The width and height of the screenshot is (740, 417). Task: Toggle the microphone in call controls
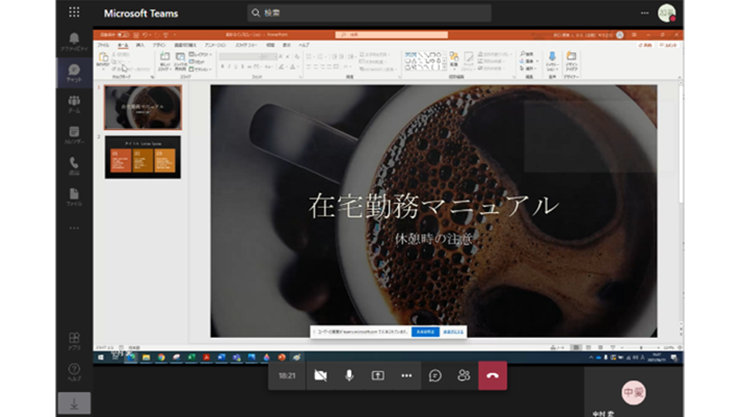349,375
